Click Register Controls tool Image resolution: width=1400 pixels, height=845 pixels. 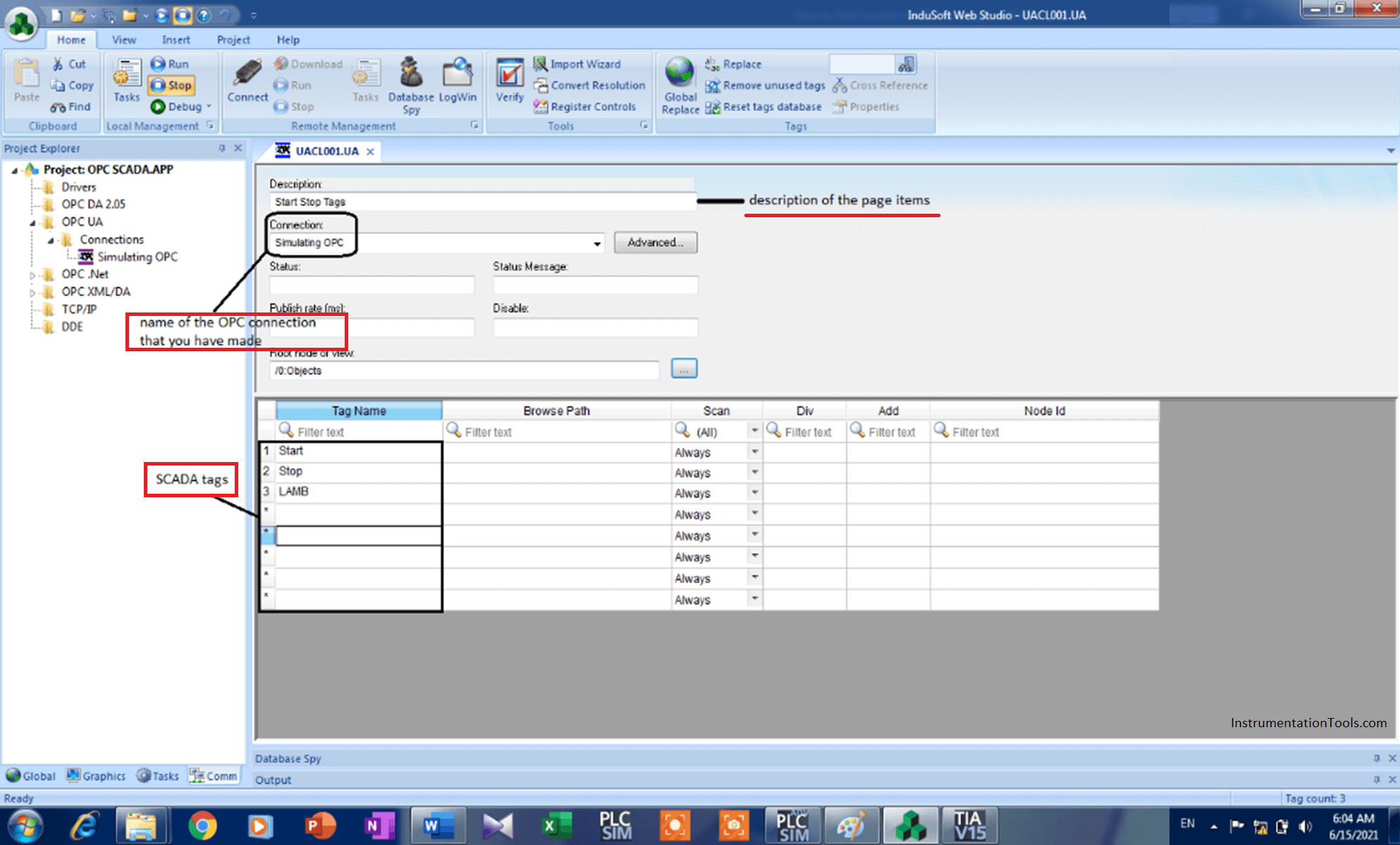585,107
